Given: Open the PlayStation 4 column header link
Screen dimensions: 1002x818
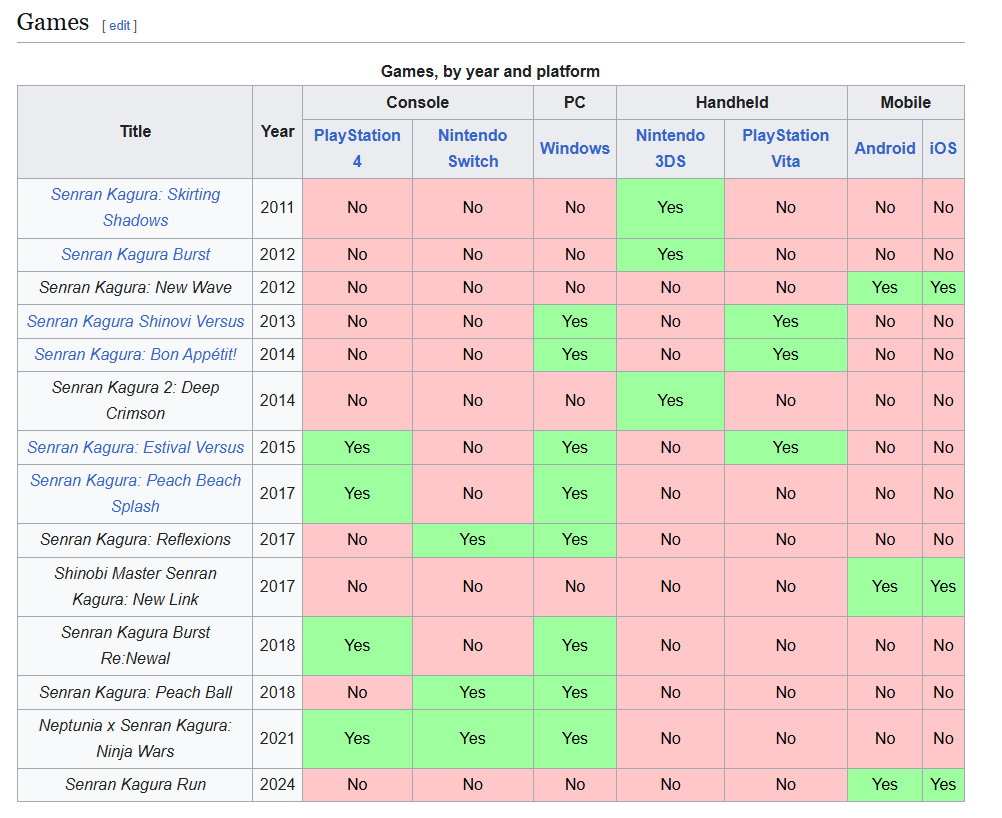Looking at the screenshot, I should (x=357, y=148).
